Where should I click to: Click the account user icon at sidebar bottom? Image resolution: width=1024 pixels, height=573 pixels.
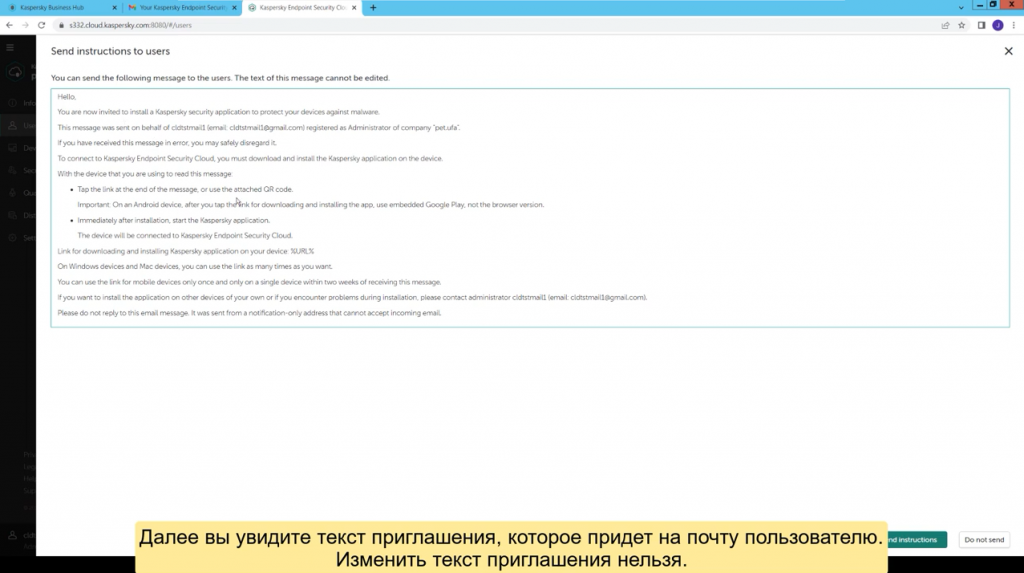click(x=12, y=534)
